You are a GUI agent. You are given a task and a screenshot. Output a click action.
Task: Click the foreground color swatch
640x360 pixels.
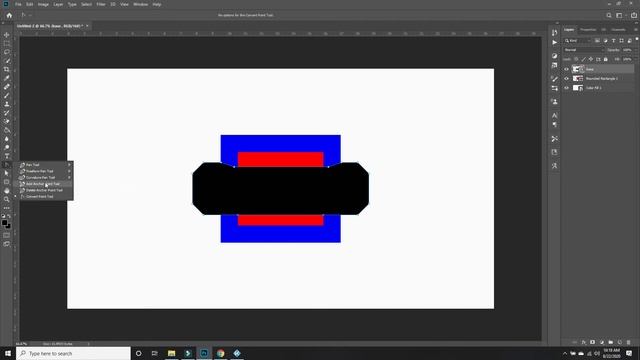[x=4, y=223]
